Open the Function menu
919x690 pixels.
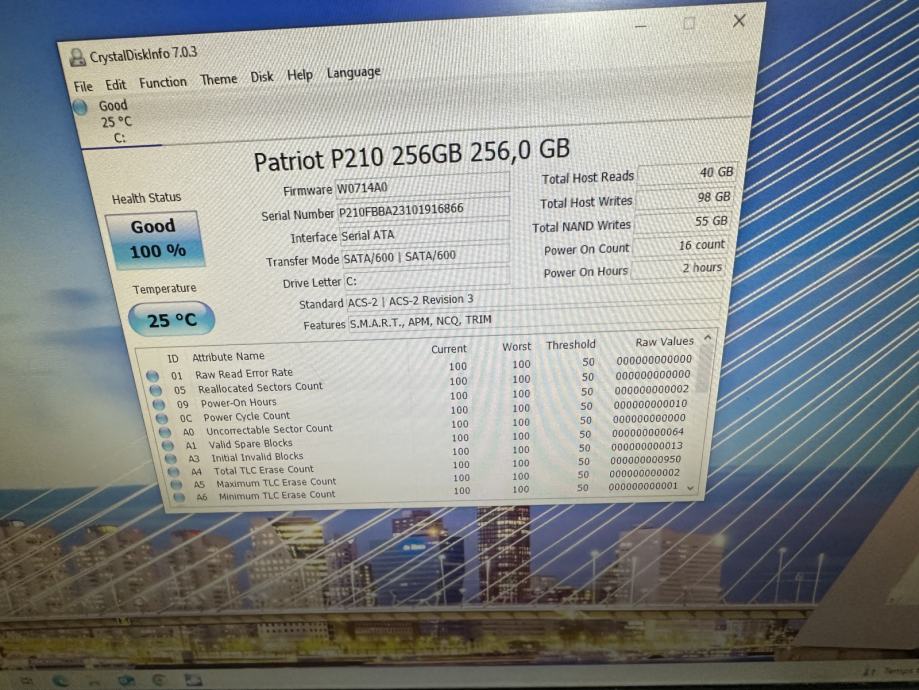pyautogui.click(x=162, y=82)
